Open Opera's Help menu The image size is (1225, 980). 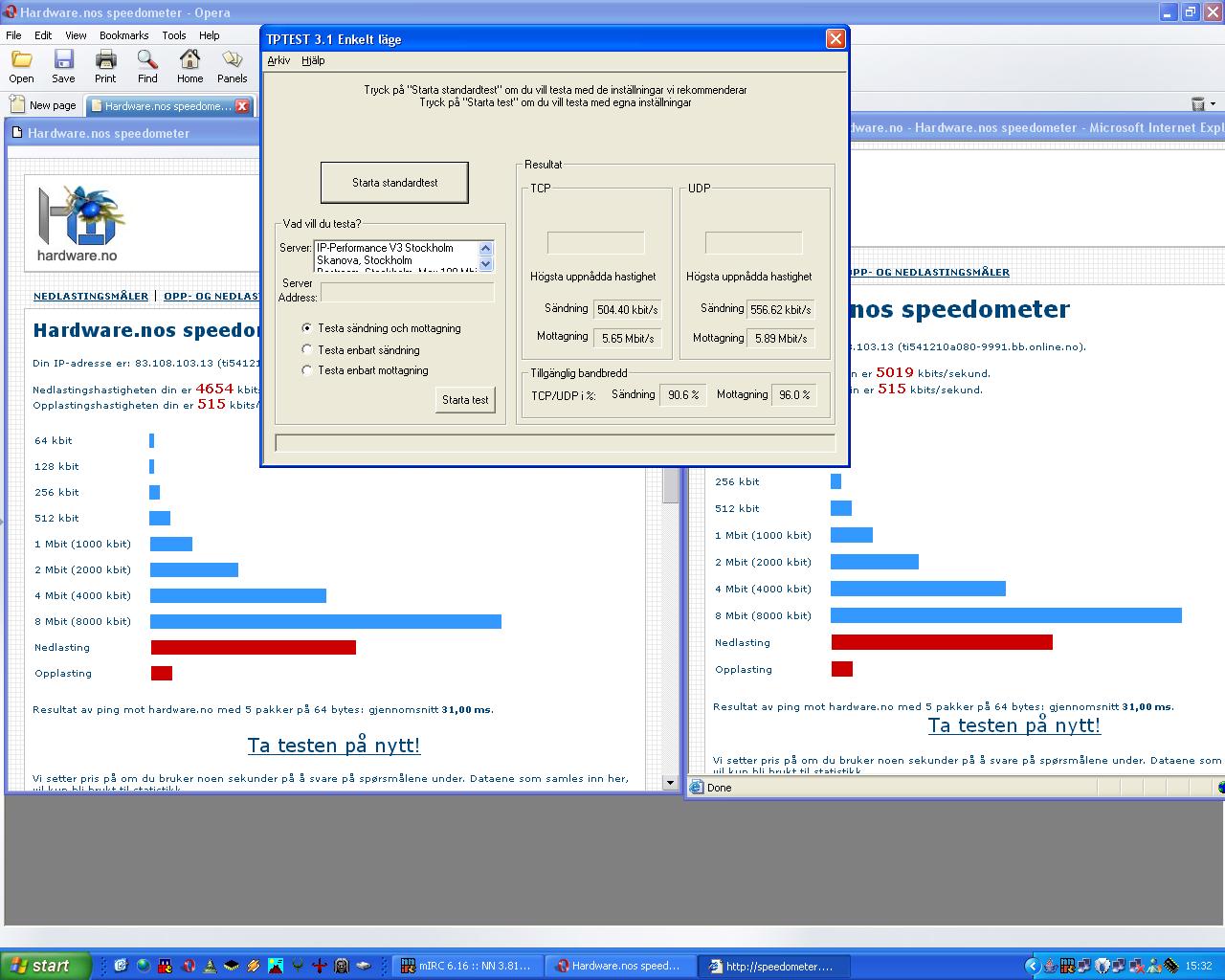(x=209, y=35)
